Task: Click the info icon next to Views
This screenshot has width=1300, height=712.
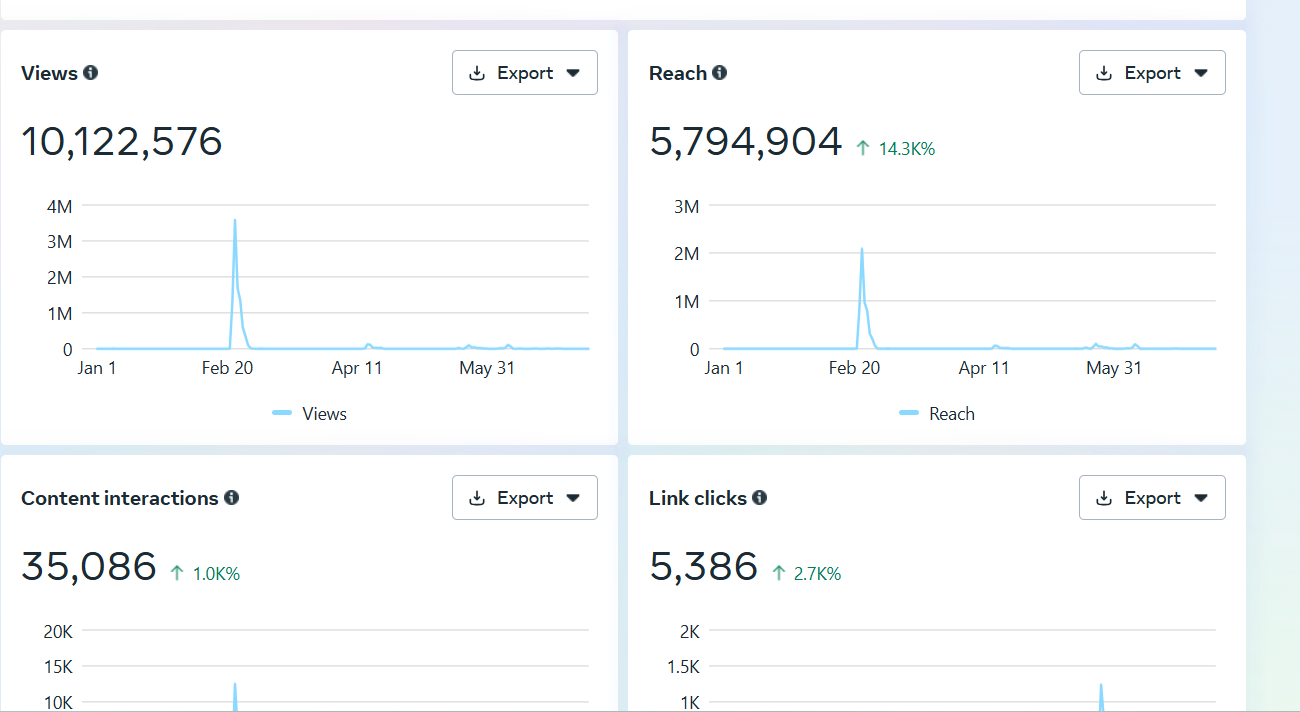Action: pyautogui.click(x=91, y=73)
